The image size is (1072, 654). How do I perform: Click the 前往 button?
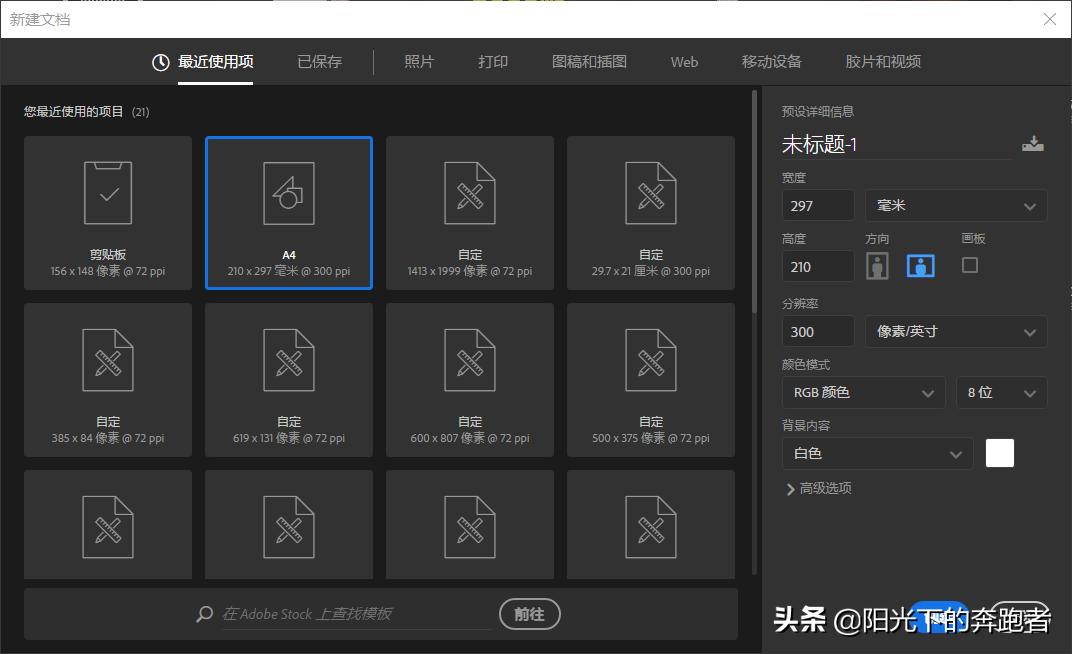point(529,614)
